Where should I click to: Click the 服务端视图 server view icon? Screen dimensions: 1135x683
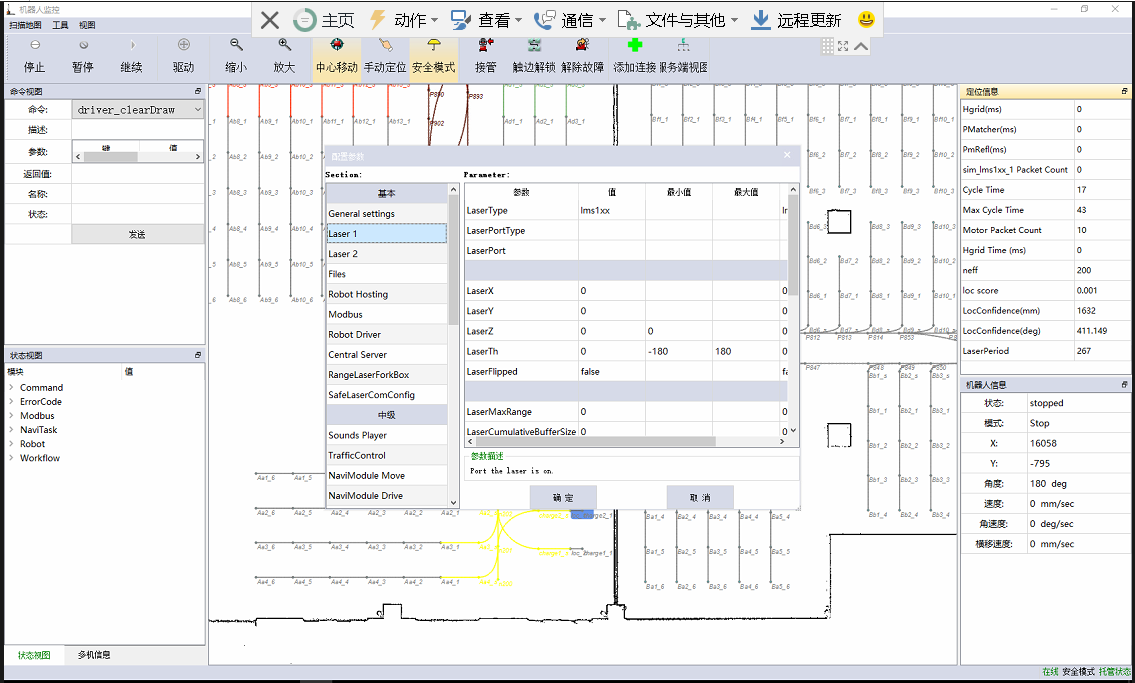tap(683, 46)
